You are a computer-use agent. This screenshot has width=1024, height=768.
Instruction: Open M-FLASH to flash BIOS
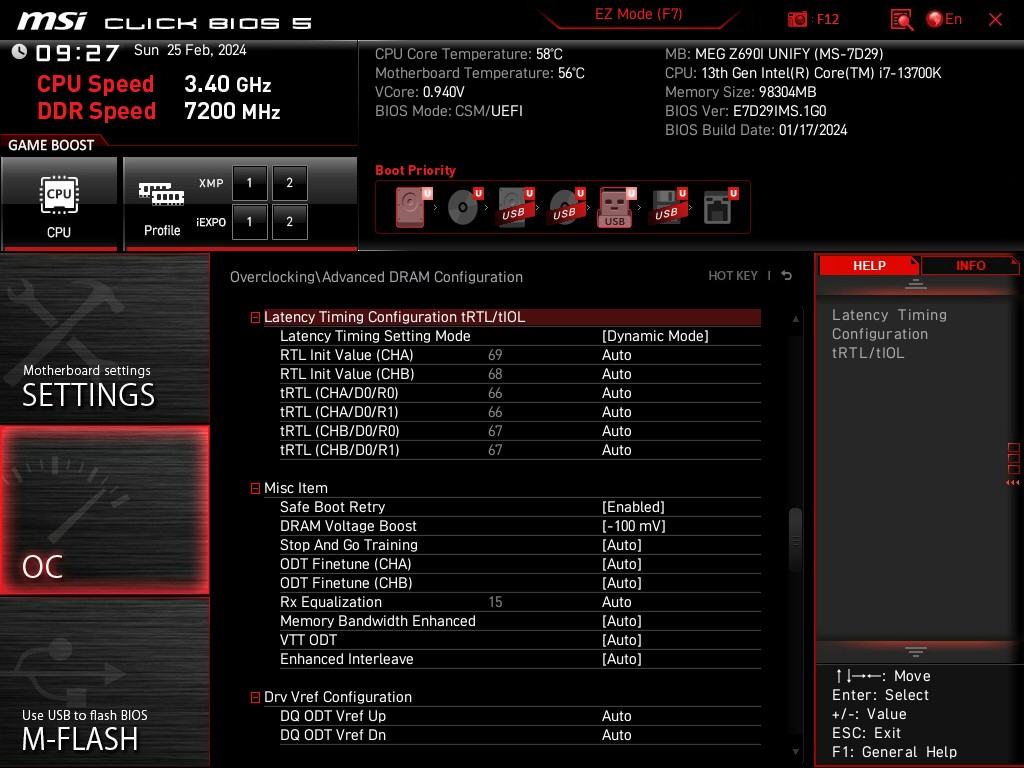click(x=104, y=682)
